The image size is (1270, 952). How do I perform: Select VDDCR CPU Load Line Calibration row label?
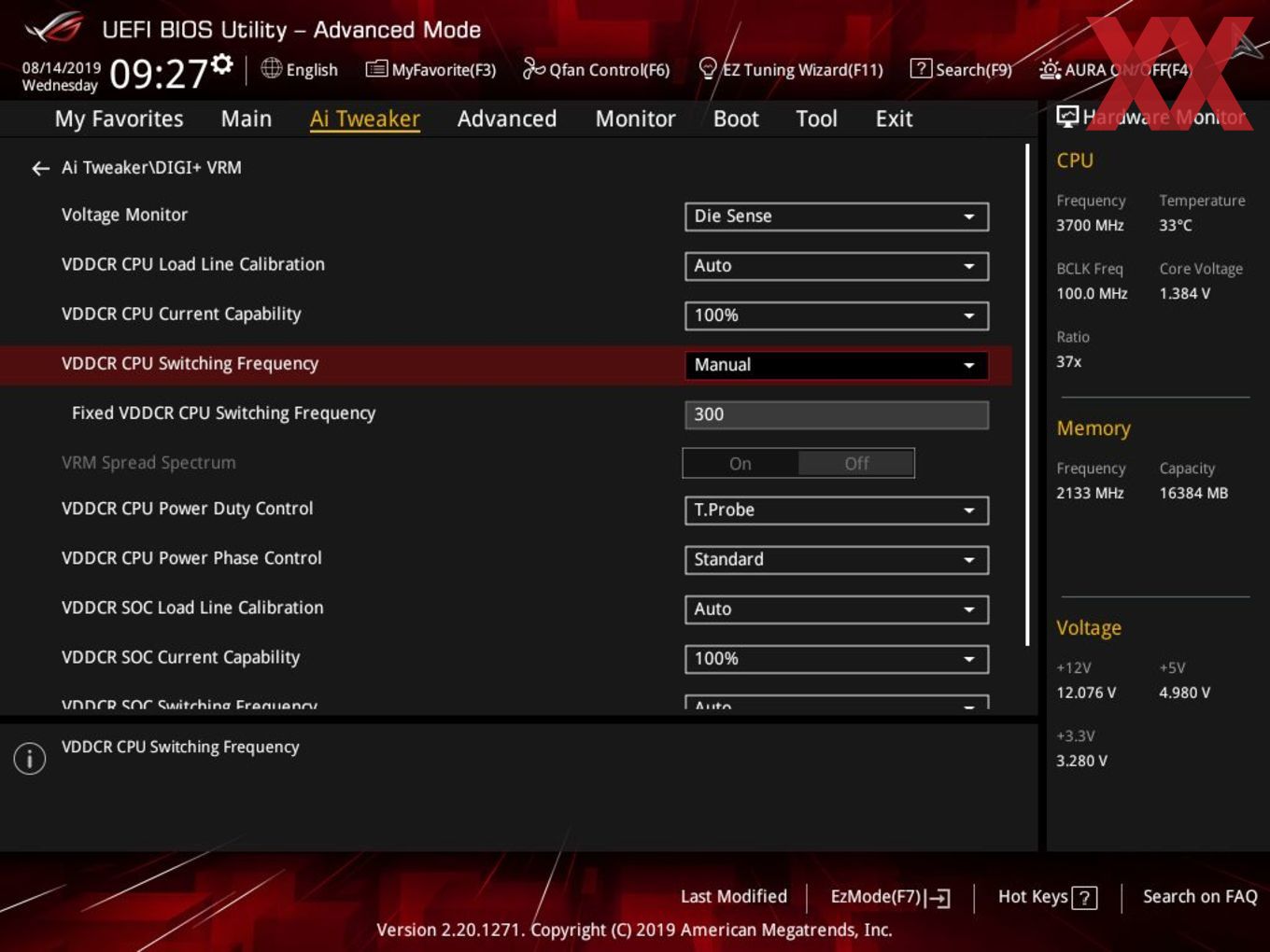(x=193, y=264)
